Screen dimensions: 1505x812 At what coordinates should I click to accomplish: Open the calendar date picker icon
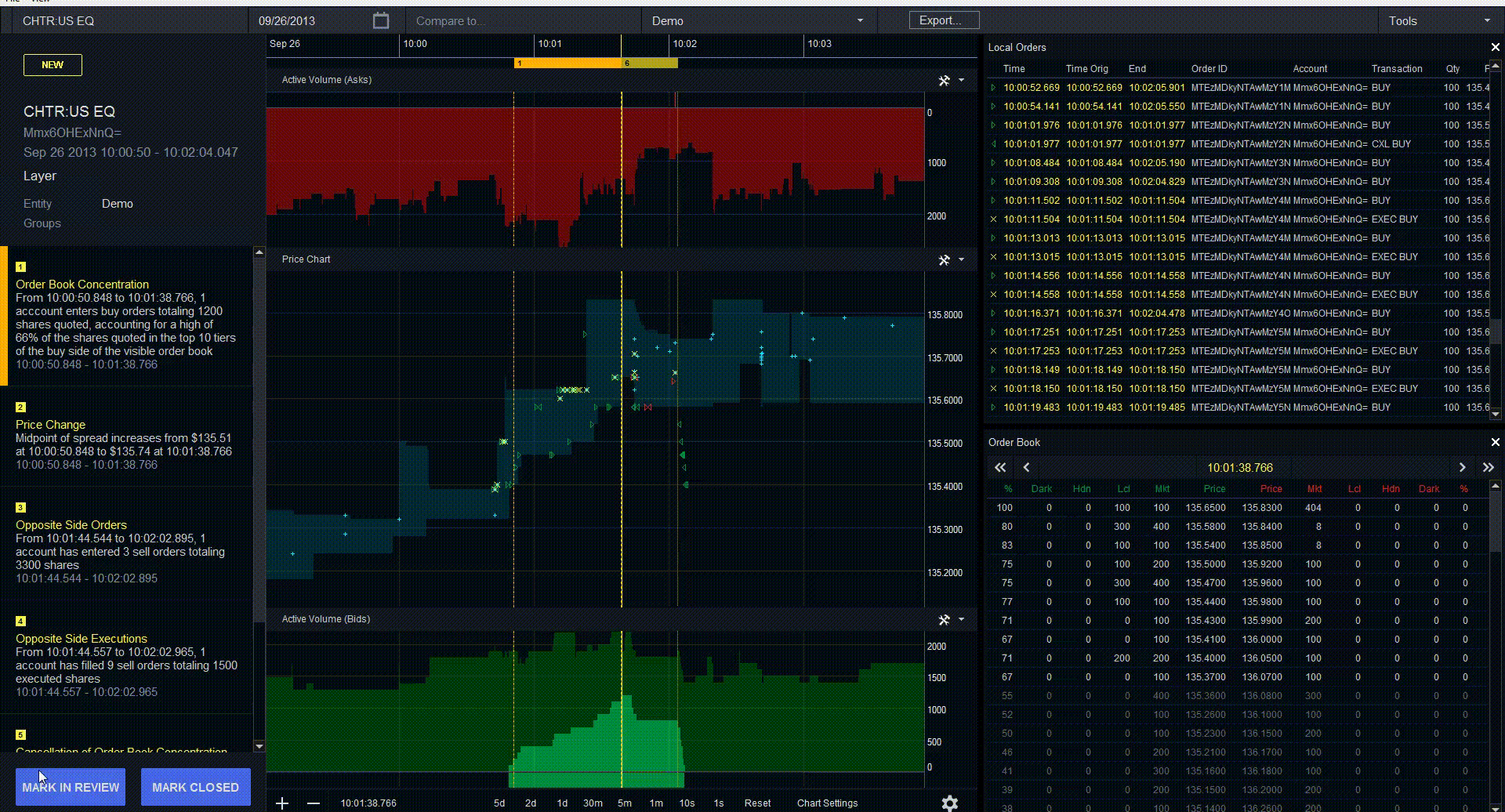(x=381, y=20)
